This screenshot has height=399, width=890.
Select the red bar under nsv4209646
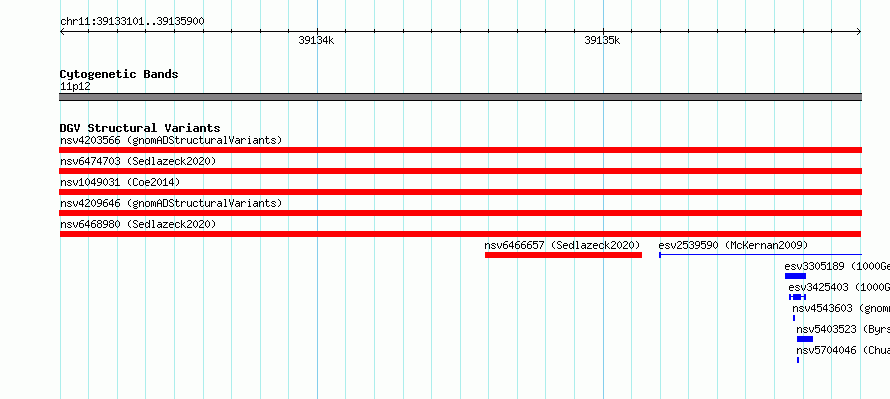pyautogui.click(x=460, y=213)
